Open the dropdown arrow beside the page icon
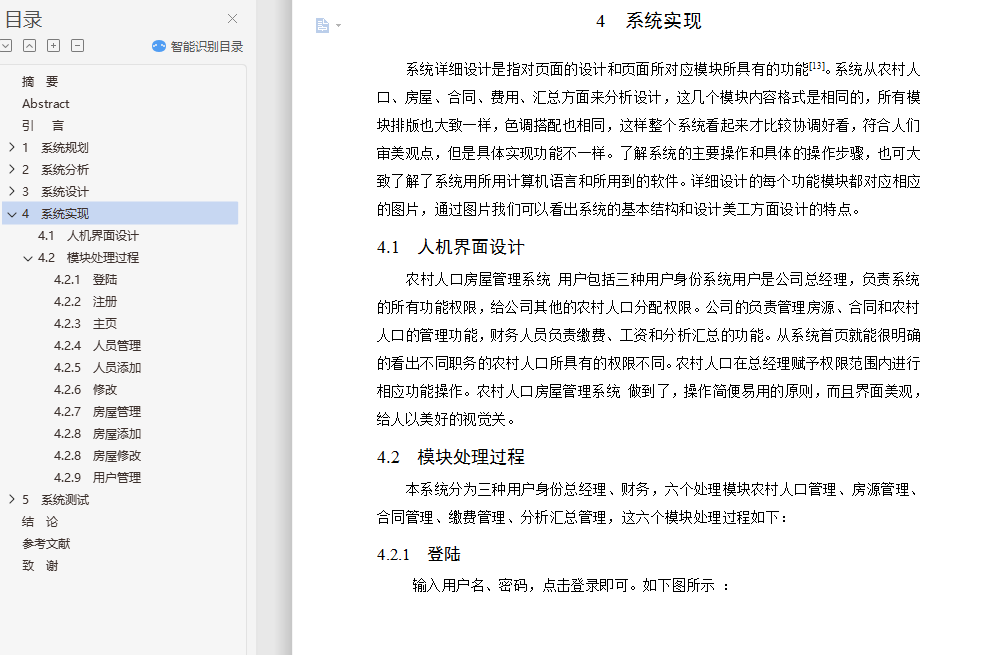 pos(339,26)
